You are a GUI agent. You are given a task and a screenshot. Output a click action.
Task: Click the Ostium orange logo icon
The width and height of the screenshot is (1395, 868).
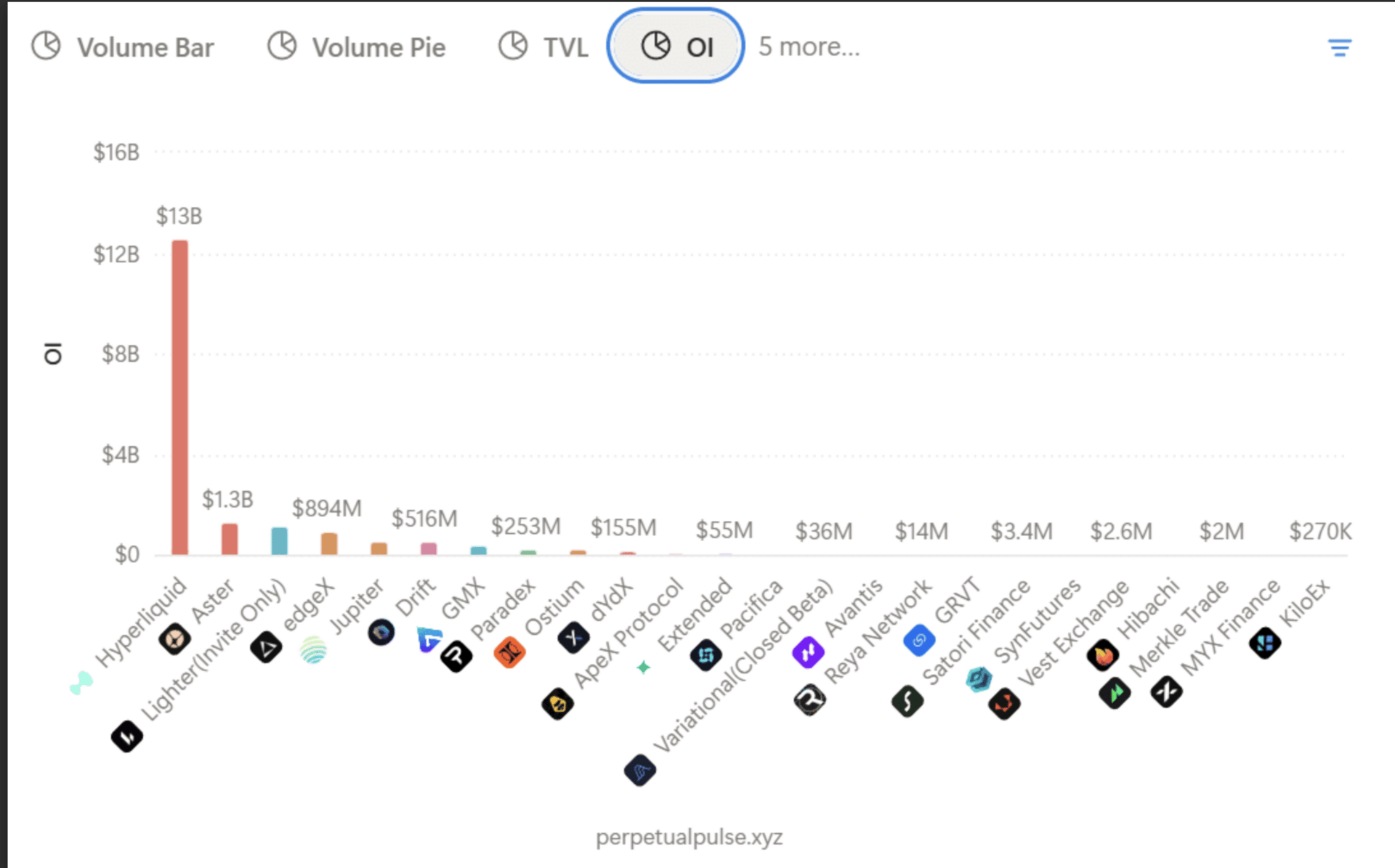click(509, 652)
